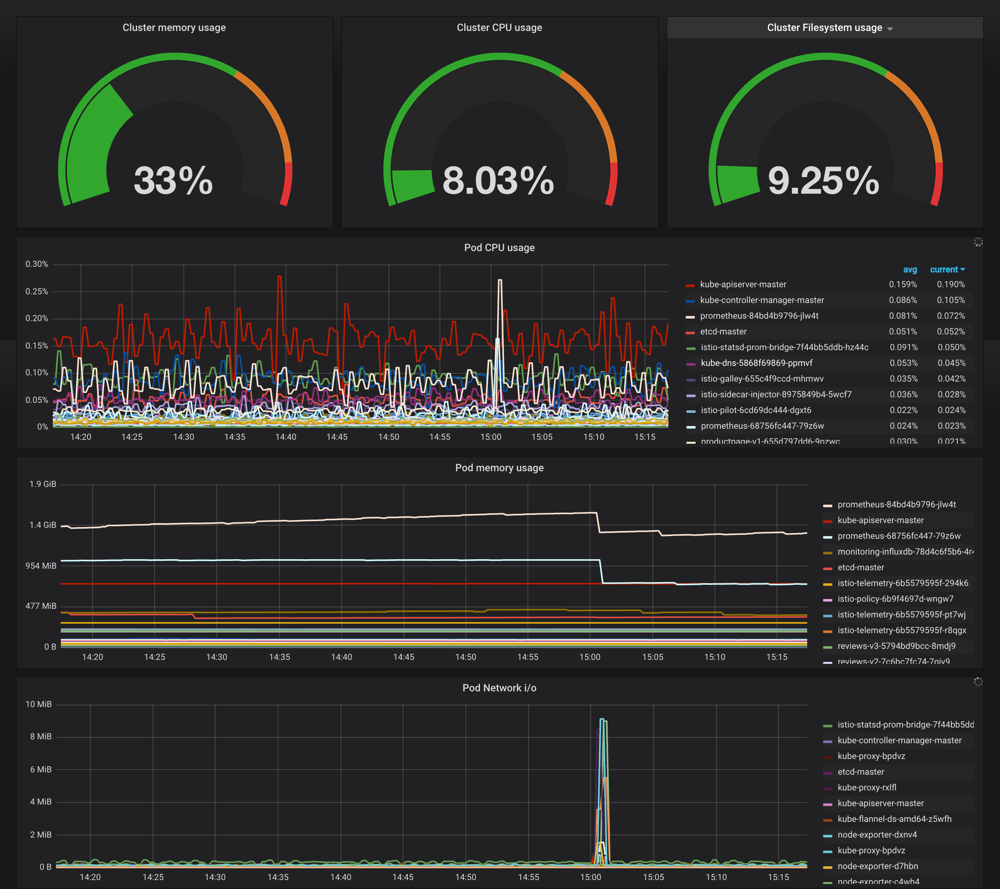Select kube-apiserver-master in Pod memory legend

pos(881,520)
